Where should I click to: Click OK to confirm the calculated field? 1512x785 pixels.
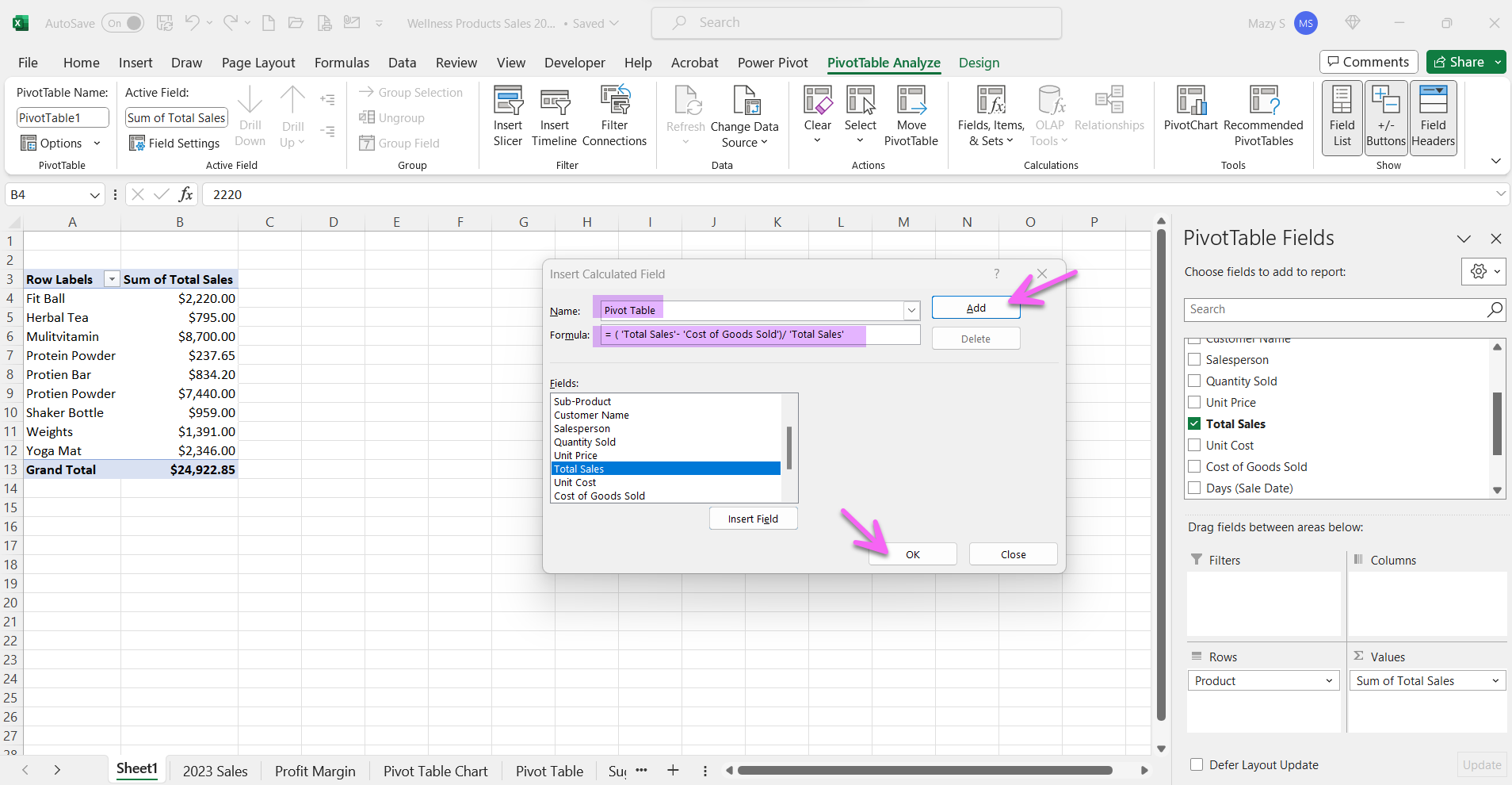tap(913, 553)
